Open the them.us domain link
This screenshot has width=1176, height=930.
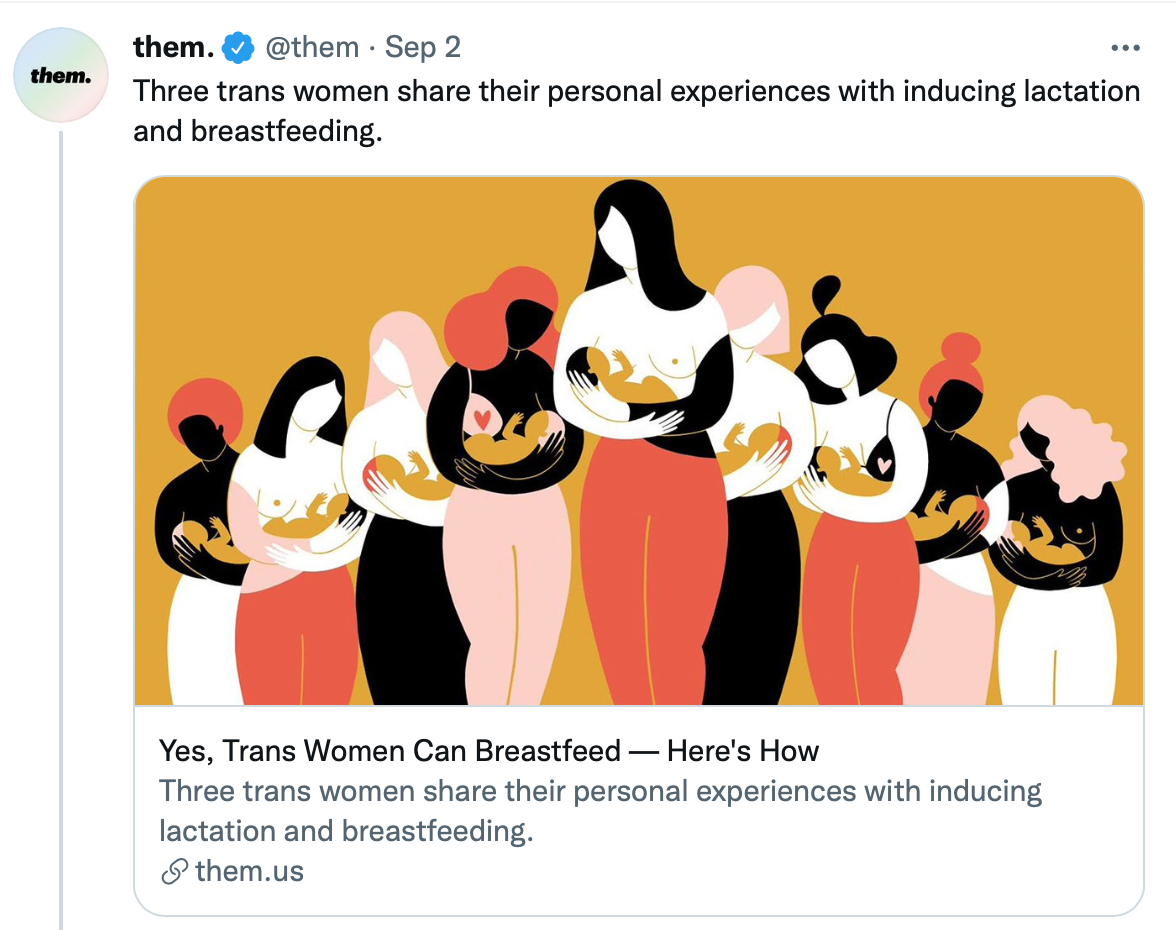249,872
